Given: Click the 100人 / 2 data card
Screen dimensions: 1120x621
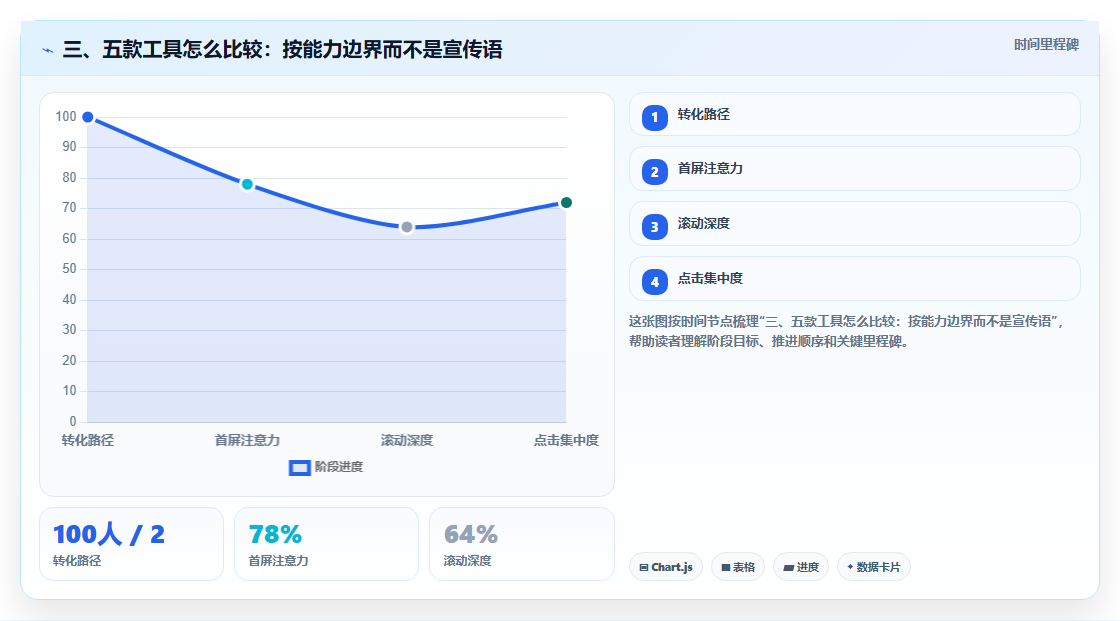Looking at the screenshot, I should (131, 544).
